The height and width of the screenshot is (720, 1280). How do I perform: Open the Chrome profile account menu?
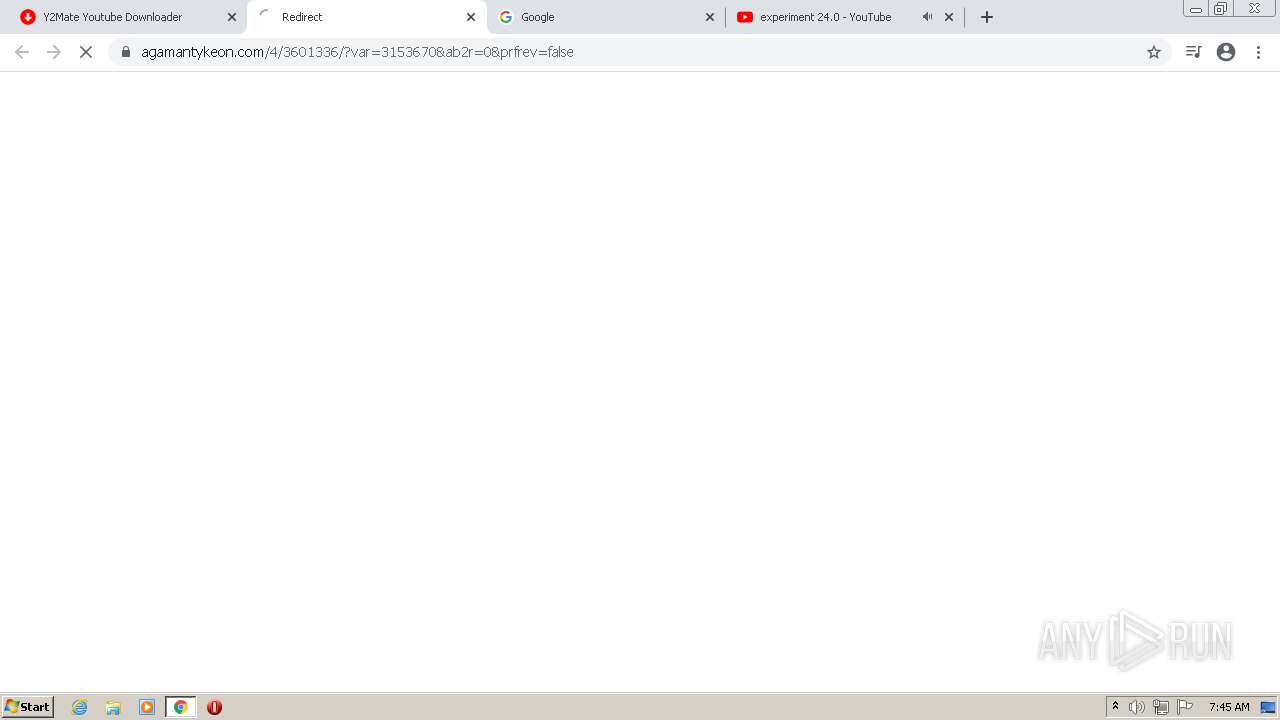tap(1226, 52)
